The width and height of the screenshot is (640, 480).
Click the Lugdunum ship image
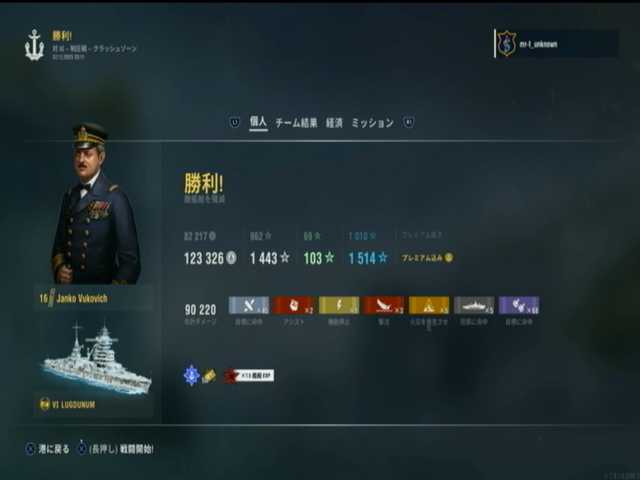(96, 360)
